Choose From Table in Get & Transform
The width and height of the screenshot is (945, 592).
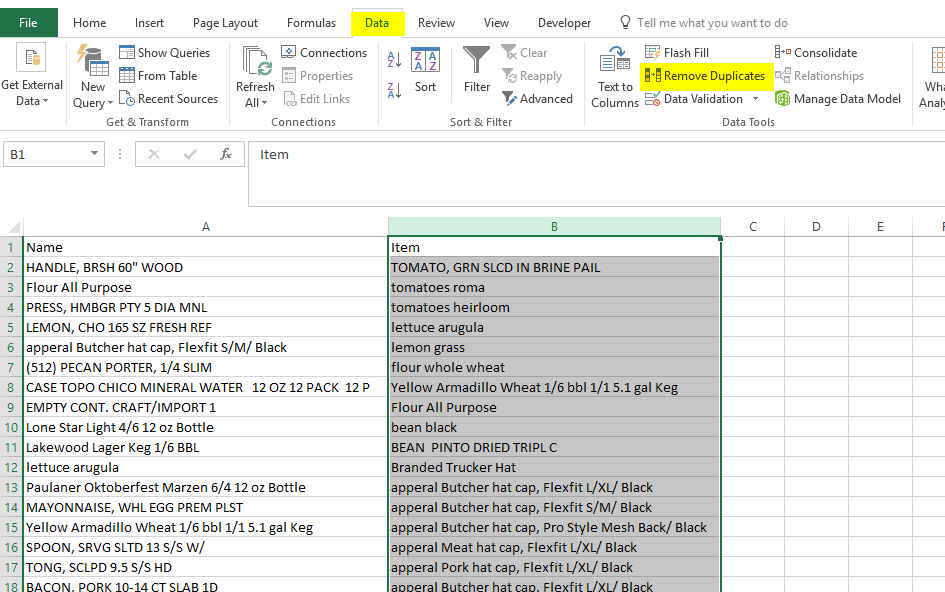[x=159, y=75]
